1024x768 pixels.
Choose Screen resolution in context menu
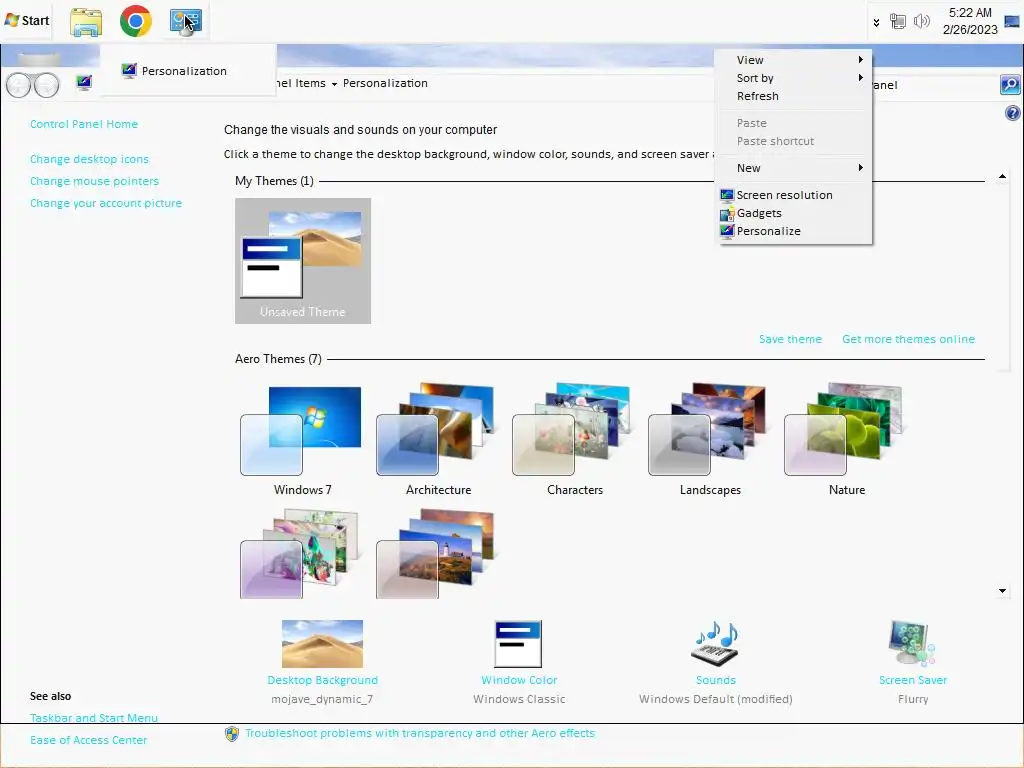(x=795, y=195)
